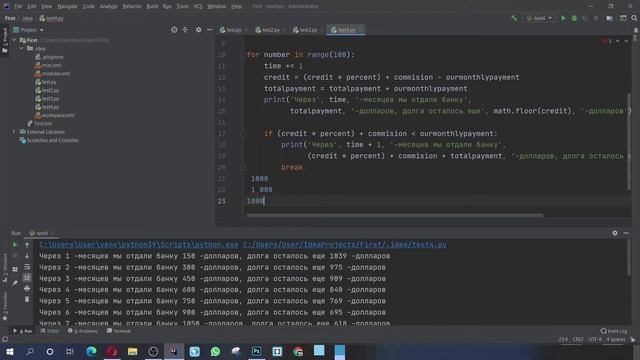Toggle scroll to end icon in Run panel
This screenshot has height=360, width=640.
click(x=27, y=278)
